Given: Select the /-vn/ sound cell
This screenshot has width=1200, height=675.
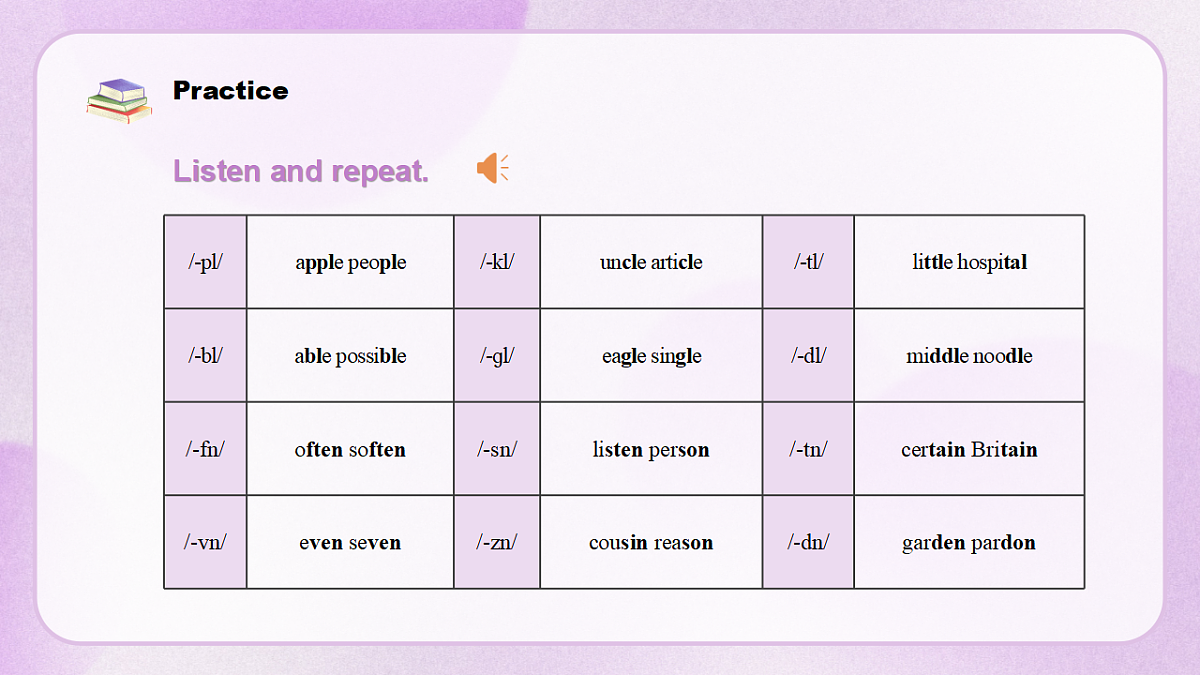Looking at the screenshot, I should (205, 542).
